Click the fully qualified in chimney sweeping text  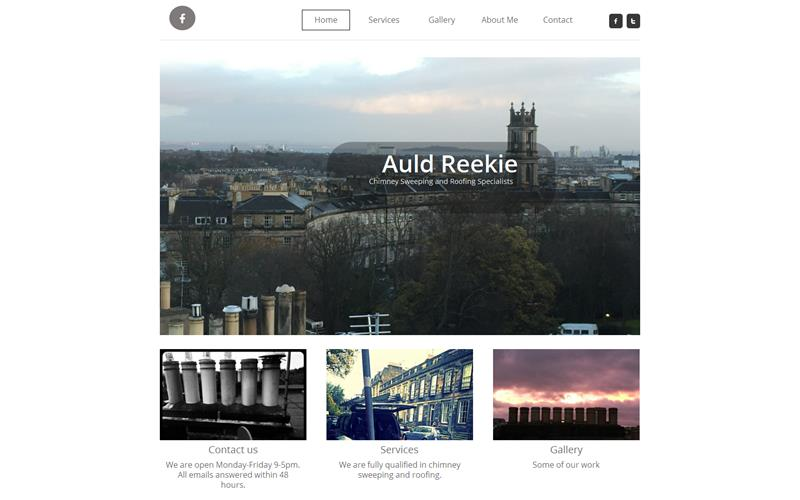(399, 470)
